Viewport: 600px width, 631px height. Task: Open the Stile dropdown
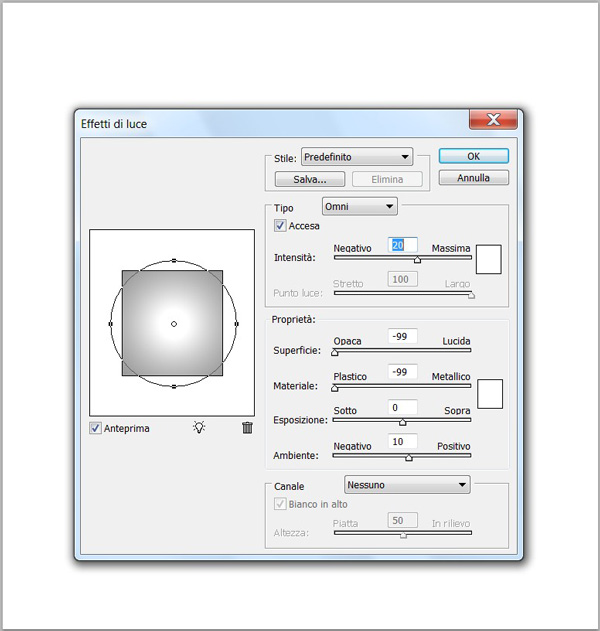357,157
